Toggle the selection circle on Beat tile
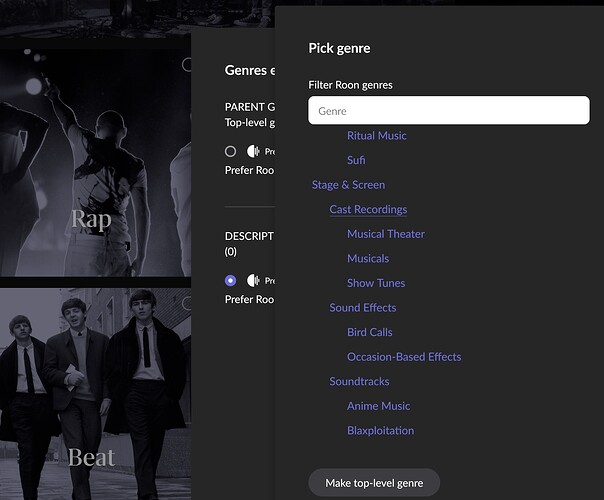 pos(187,303)
